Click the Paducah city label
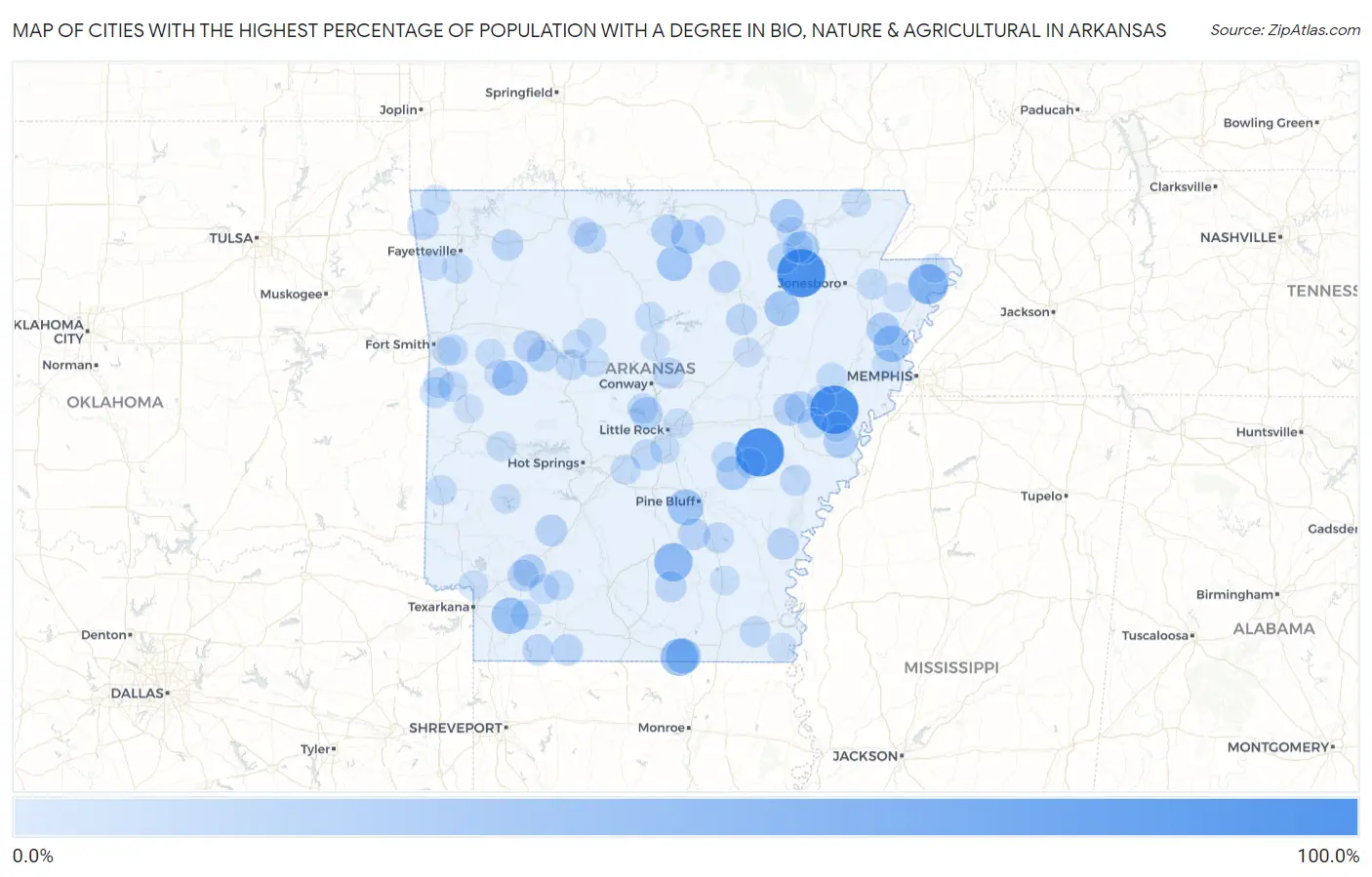1372x877 pixels. click(x=1047, y=110)
